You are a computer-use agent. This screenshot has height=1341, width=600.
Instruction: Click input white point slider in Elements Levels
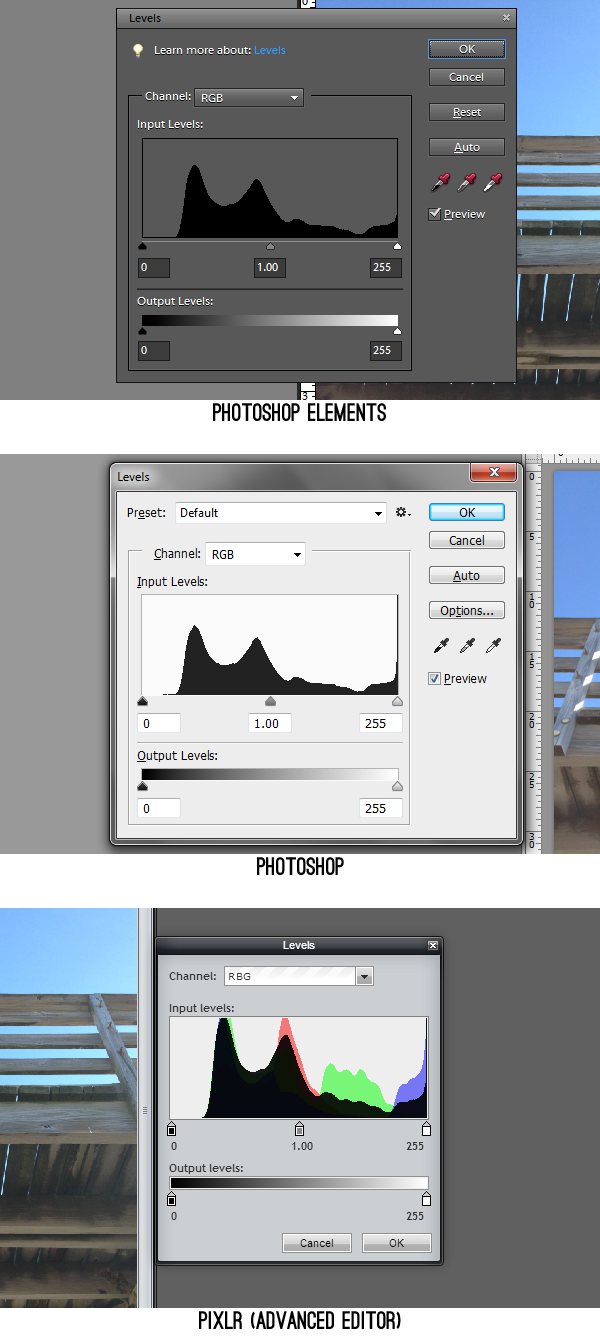tap(397, 246)
